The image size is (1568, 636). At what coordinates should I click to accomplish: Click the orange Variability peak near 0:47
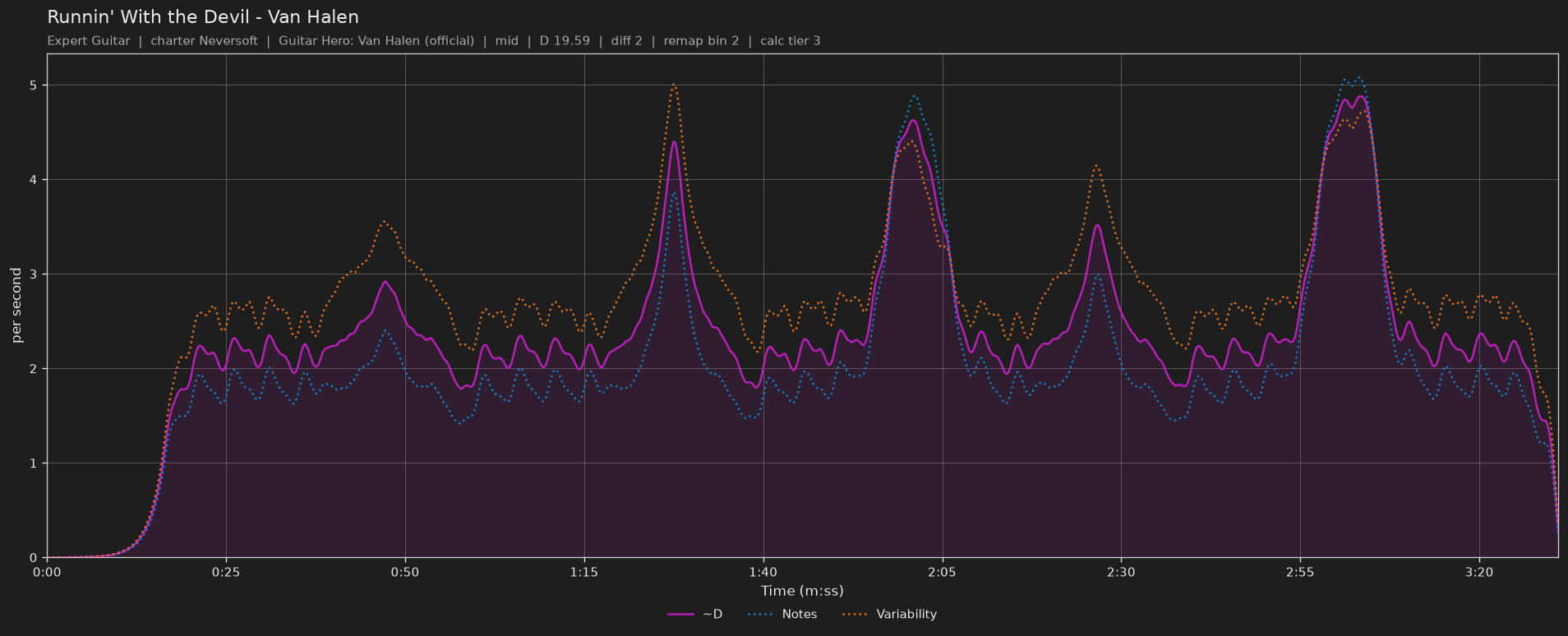pos(384,221)
